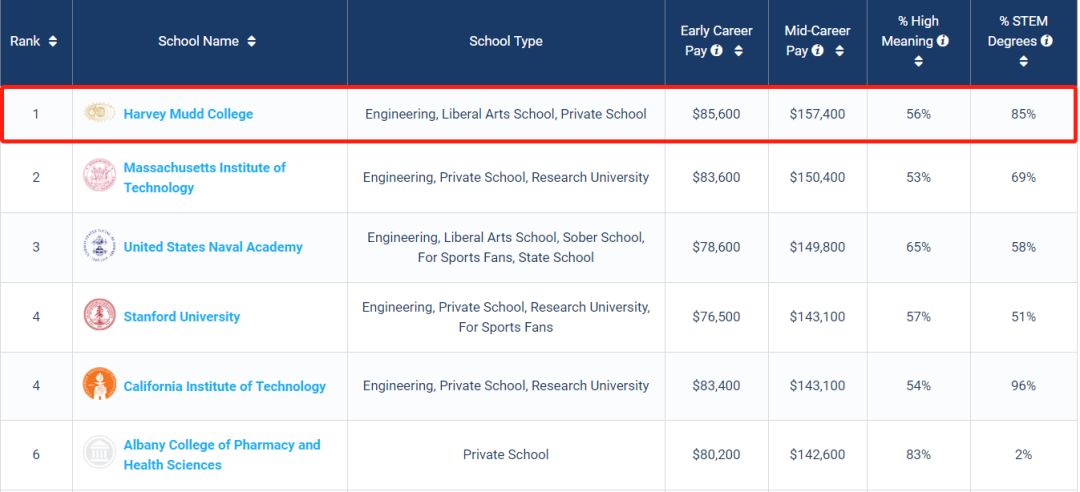Click Mid-Career Pay info icon
The width and height of the screenshot is (1080, 492).
tap(817, 50)
